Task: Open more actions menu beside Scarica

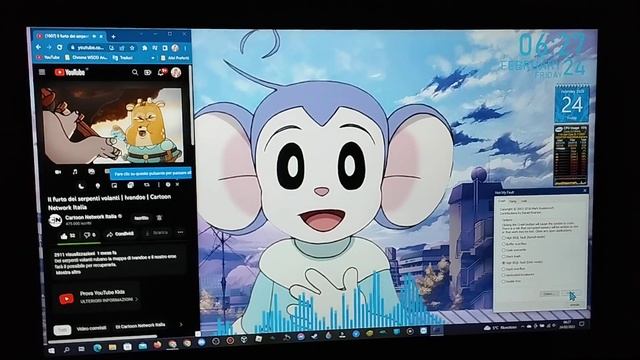Action: [x=180, y=233]
